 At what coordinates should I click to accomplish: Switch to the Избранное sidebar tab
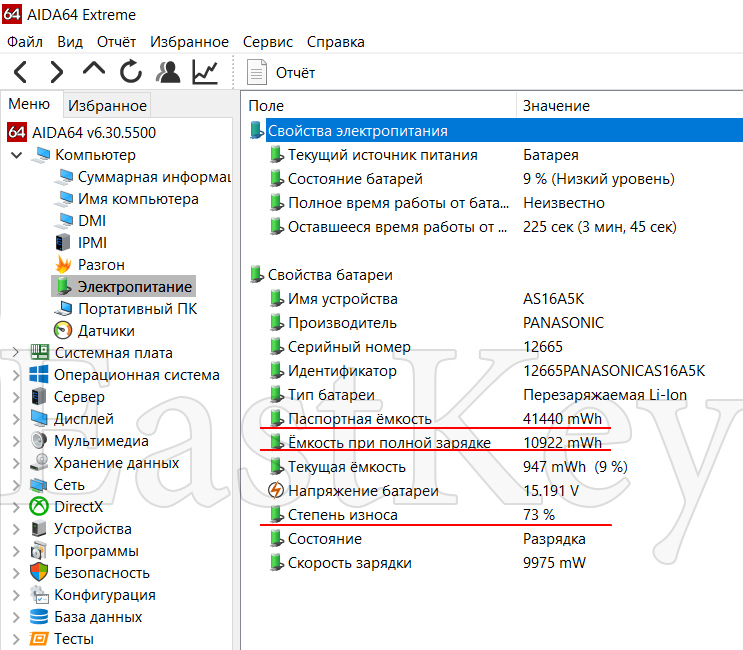[x=107, y=106]
